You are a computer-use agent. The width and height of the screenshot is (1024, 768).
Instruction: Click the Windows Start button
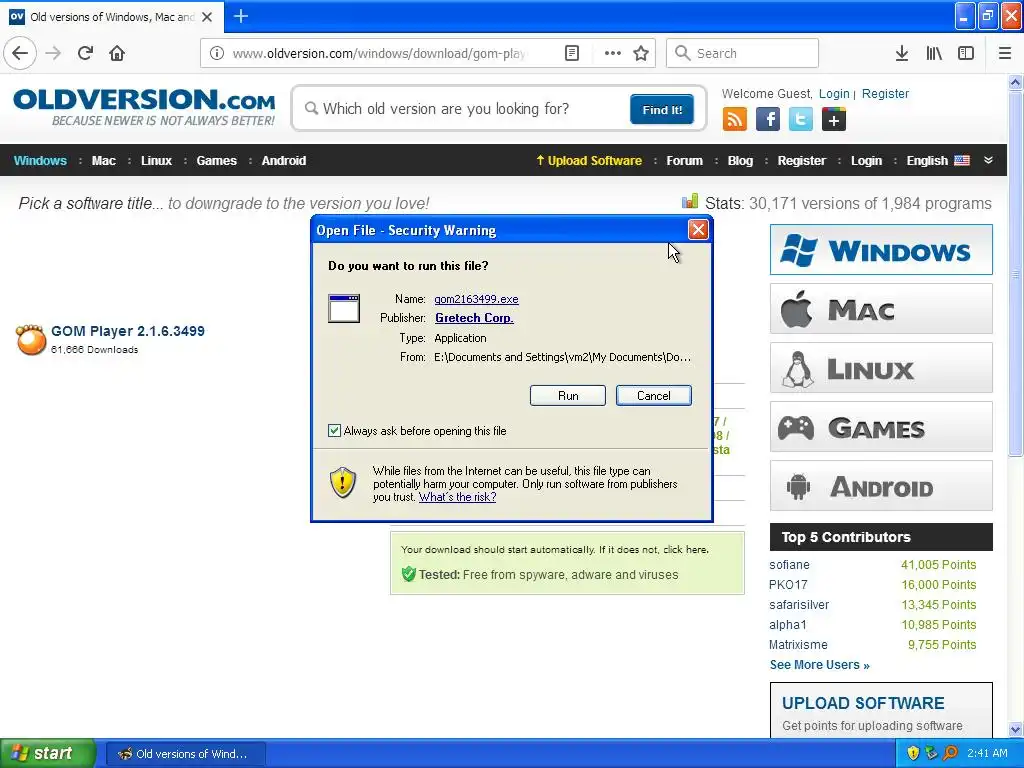(x=48, y=753)
